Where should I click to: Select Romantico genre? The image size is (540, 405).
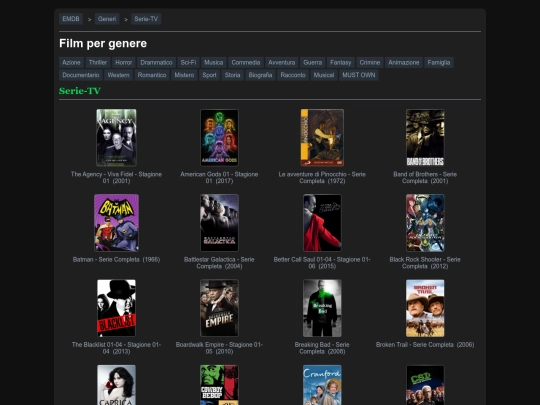point(152,75)
